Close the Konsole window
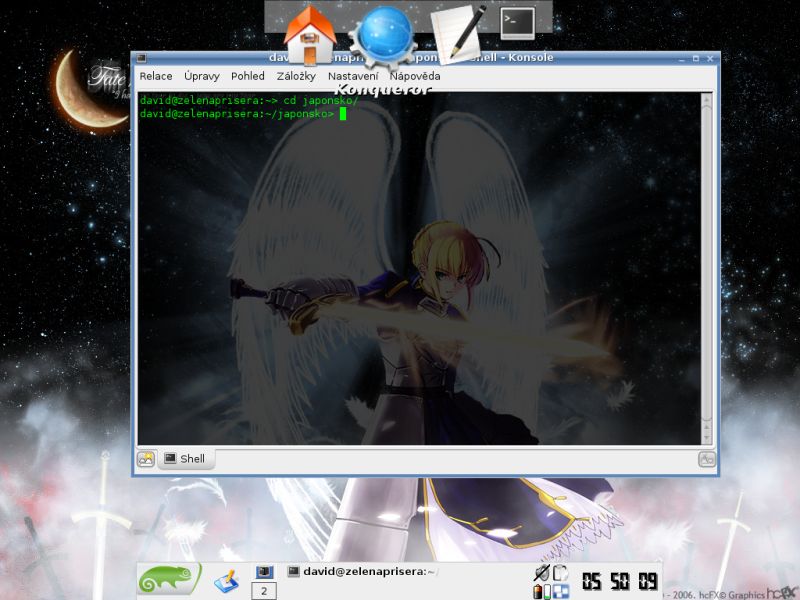Viewport: 800px width, 600px height. coord(710,59)
